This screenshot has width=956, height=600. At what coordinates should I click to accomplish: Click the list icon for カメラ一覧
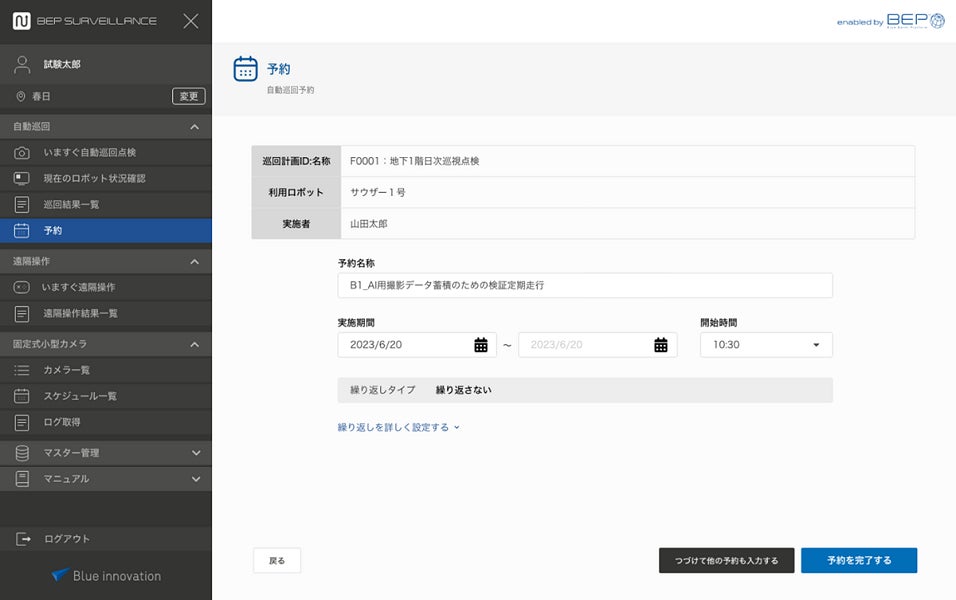coord(22,370)
